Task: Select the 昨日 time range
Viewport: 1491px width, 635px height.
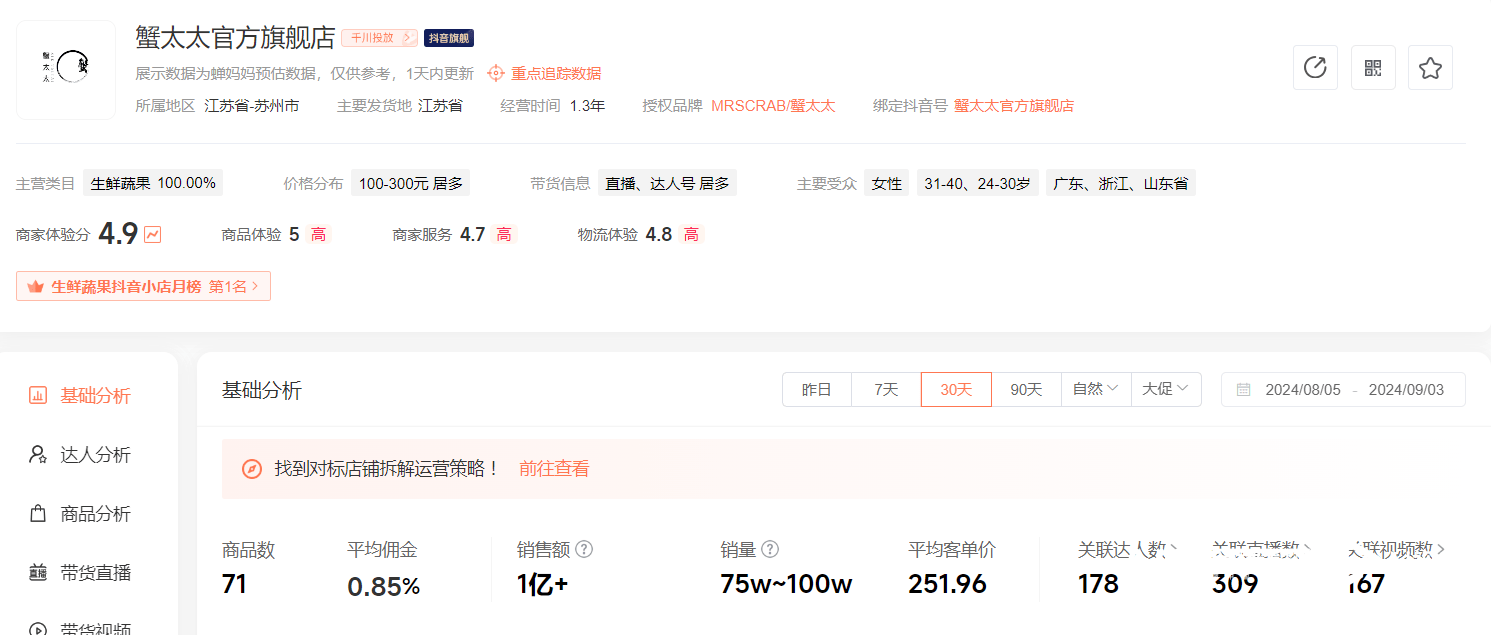Action: (817, 389)
